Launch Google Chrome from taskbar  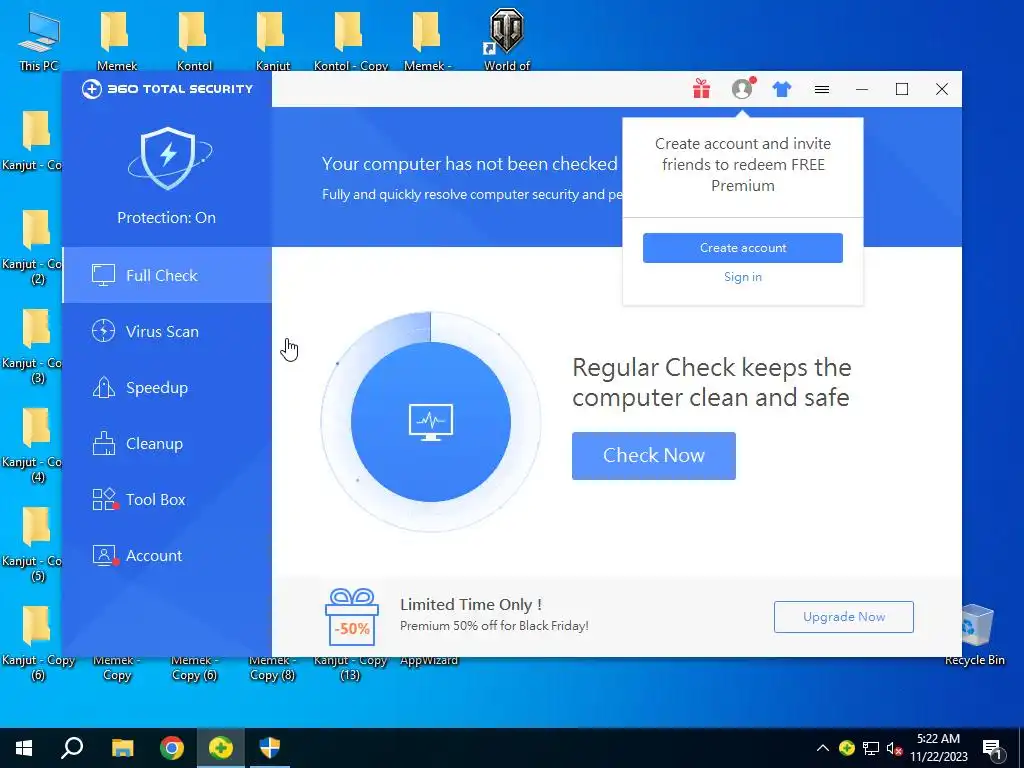[172, 748]
